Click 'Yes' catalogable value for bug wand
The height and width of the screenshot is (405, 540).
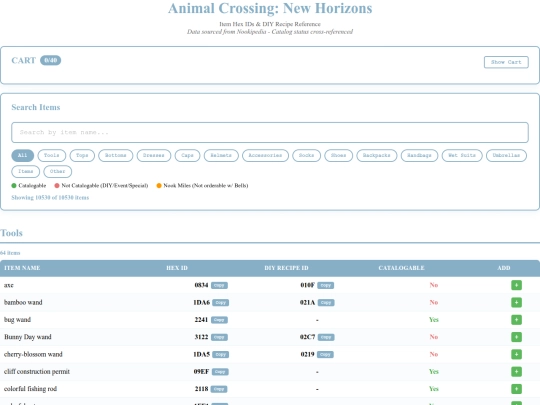(434, 320)
